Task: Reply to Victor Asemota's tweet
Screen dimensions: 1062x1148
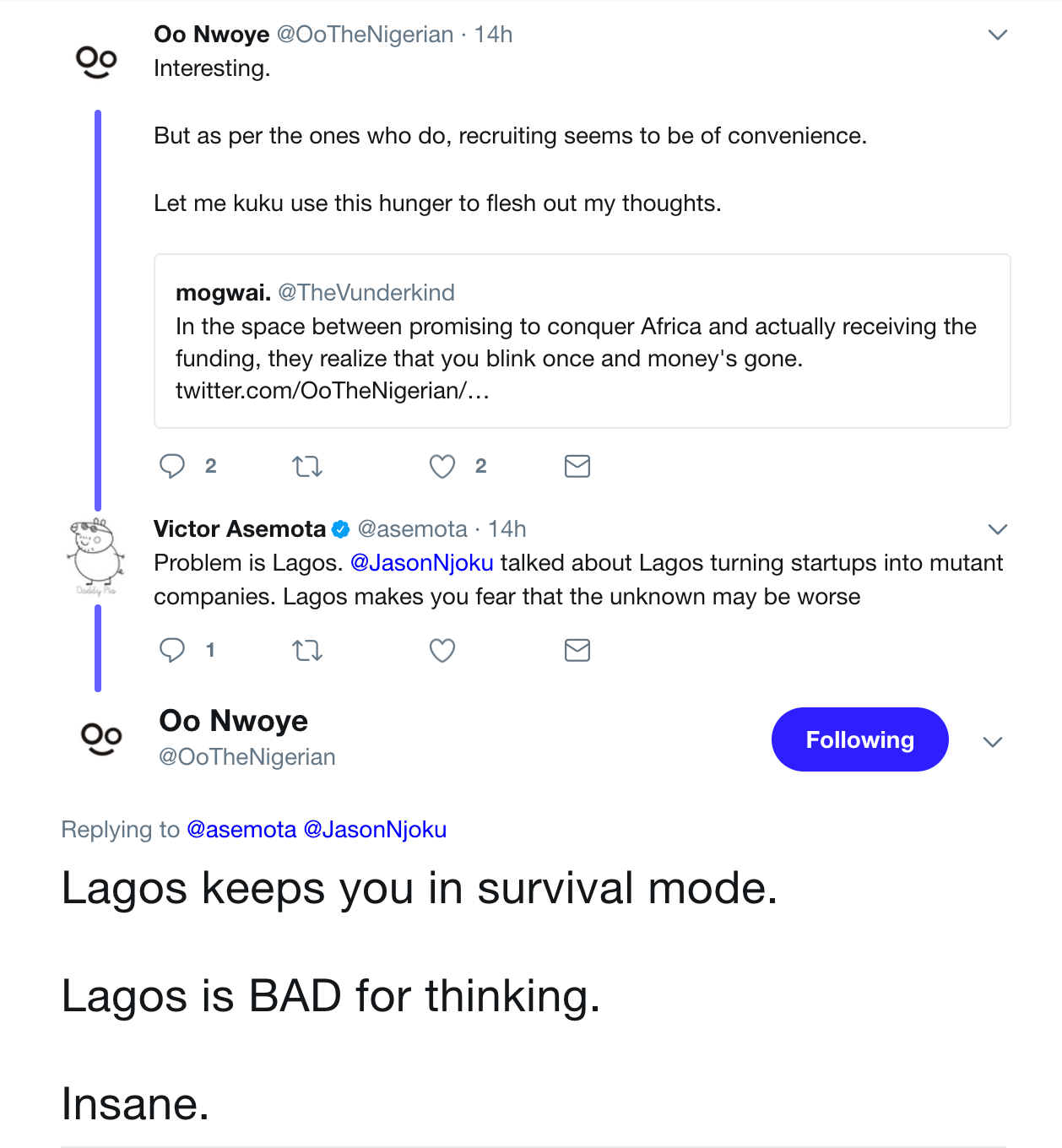Action: click(x=172, y=650)
